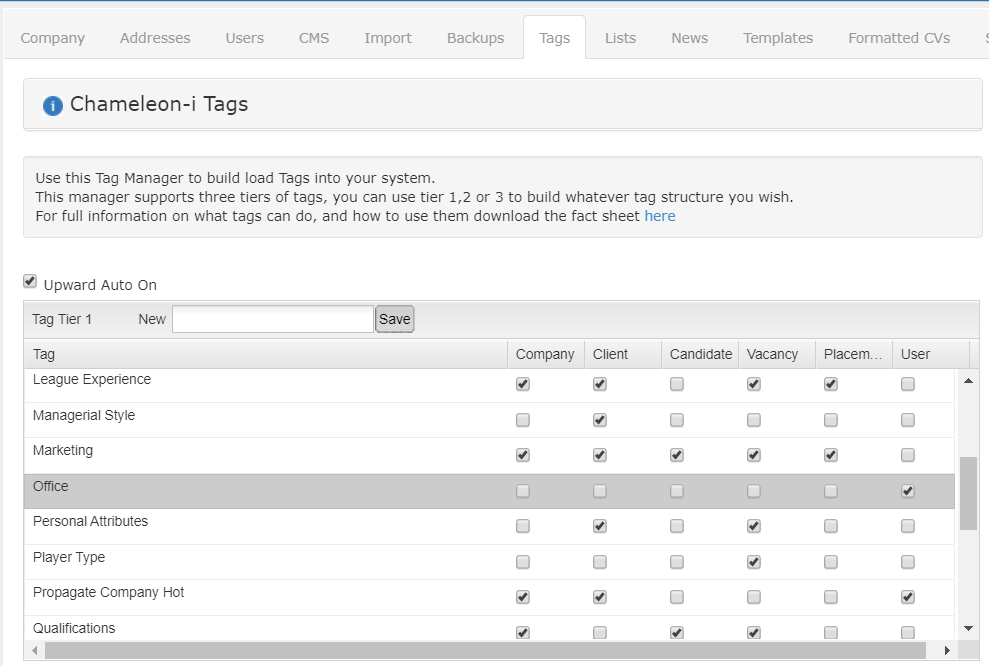This screenshot has width=989, height=666.
Task: Uncheck Vacancy for Personal Attributes
Action: pyautogui.click(x=754, y=526)
